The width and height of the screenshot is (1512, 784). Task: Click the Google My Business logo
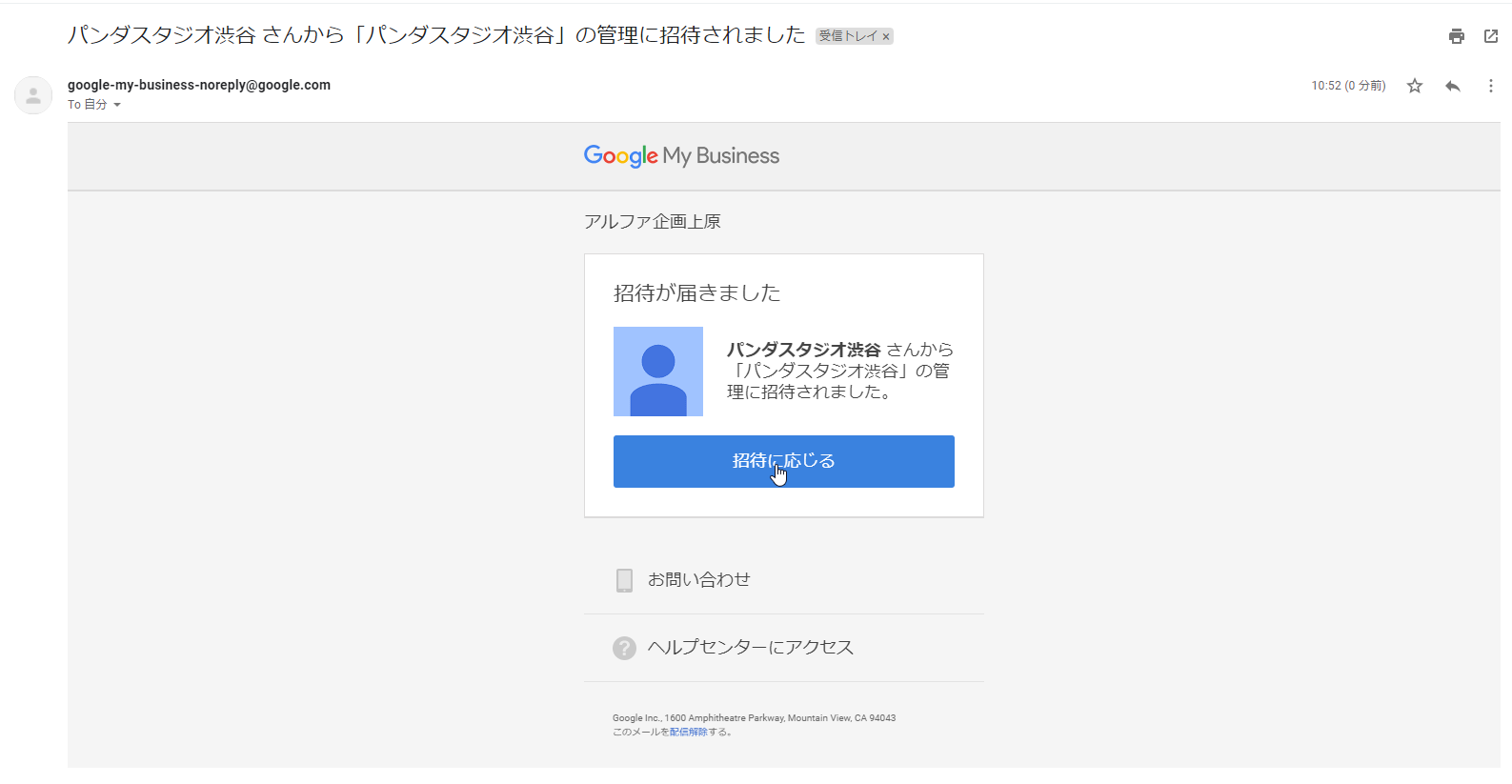click(681, 156)
